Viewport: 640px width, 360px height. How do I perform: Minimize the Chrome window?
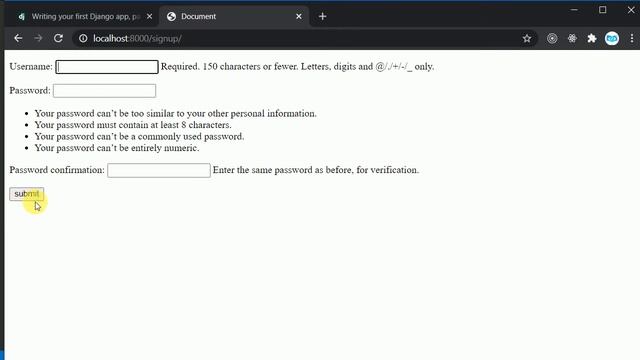[x=574, y=9]
